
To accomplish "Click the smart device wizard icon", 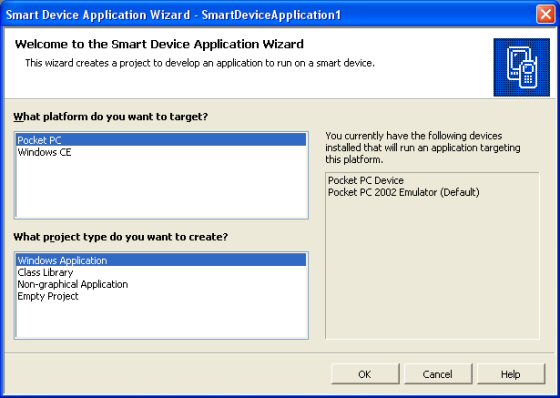I will (x=521, y=67).
